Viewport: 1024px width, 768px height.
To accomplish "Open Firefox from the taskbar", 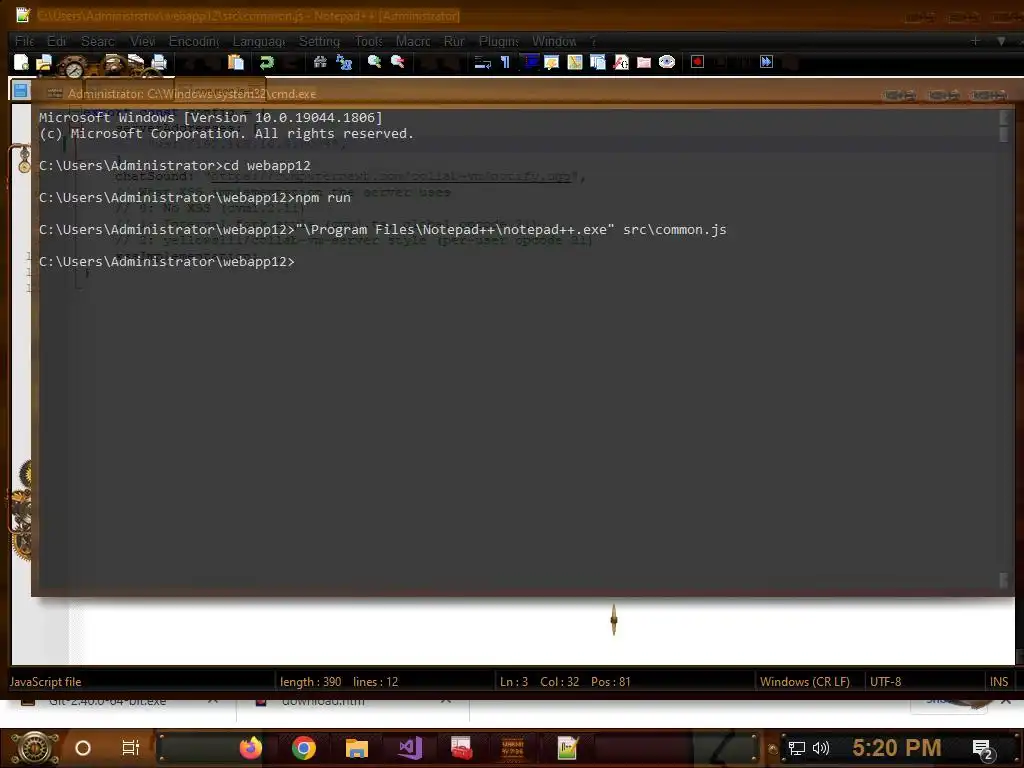I will coord(250,748).
